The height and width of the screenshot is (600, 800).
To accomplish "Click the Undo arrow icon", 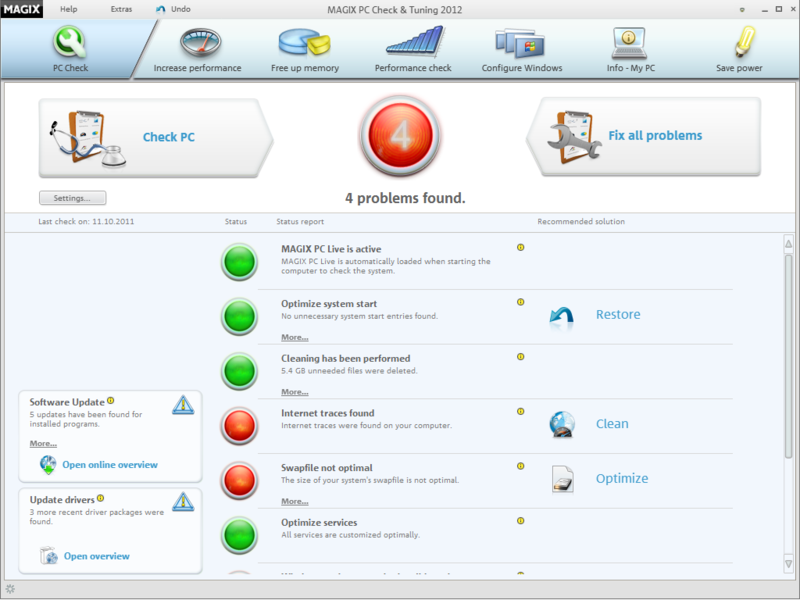I will click(161, 9).
